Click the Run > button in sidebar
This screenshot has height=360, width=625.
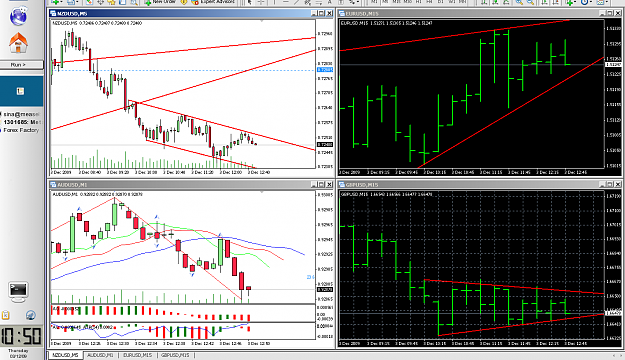coord(21,65)
